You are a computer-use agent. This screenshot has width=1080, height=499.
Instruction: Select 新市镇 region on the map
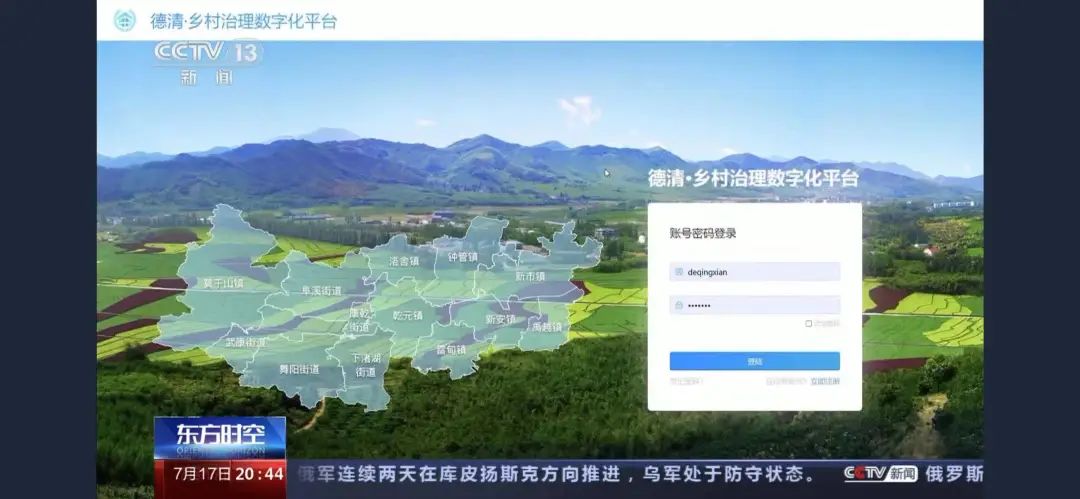tap(530, 275)
